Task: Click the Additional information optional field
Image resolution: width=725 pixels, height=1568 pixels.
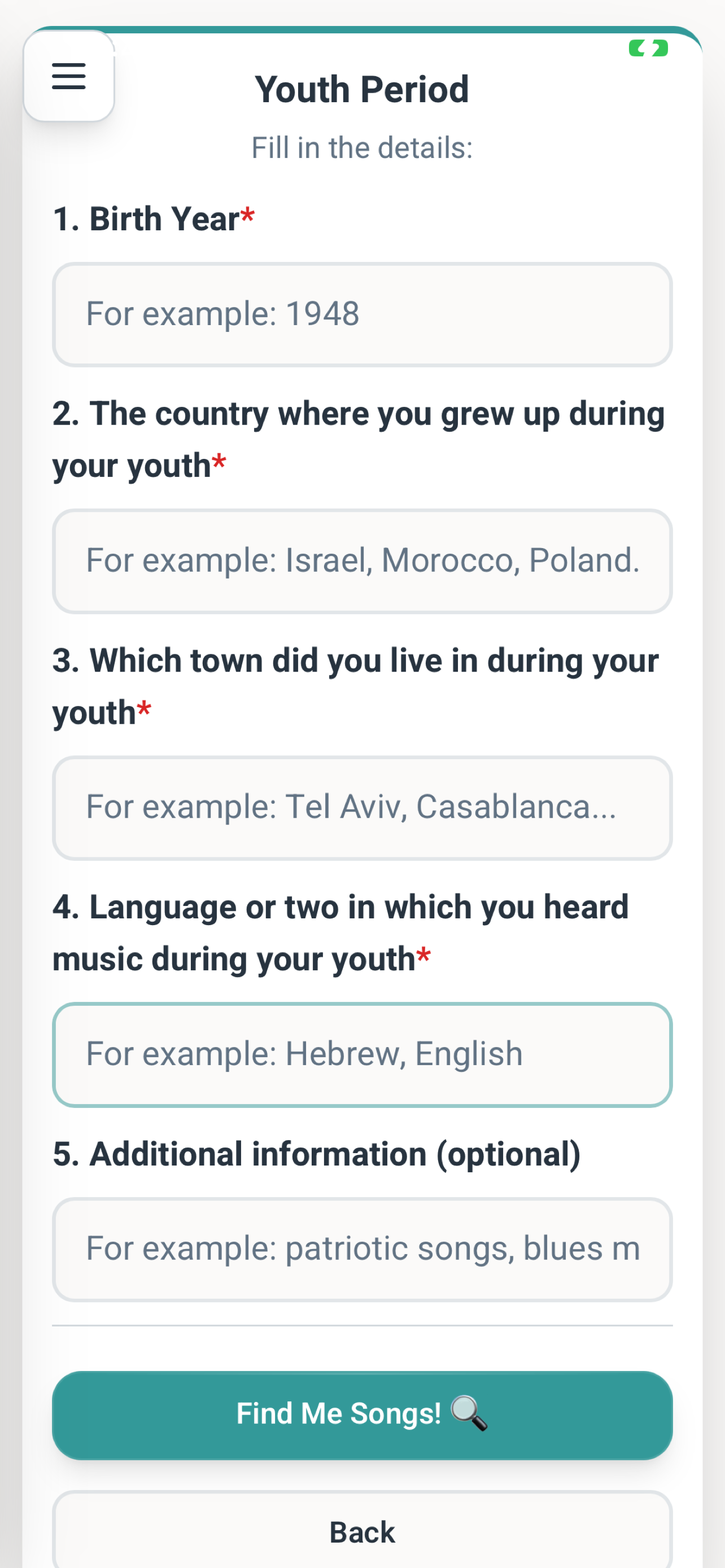Action: click(x=362, y=1249)
